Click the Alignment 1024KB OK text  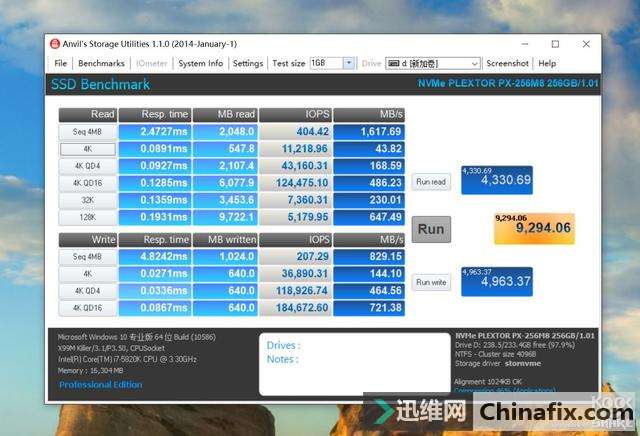tap(488, 382)
